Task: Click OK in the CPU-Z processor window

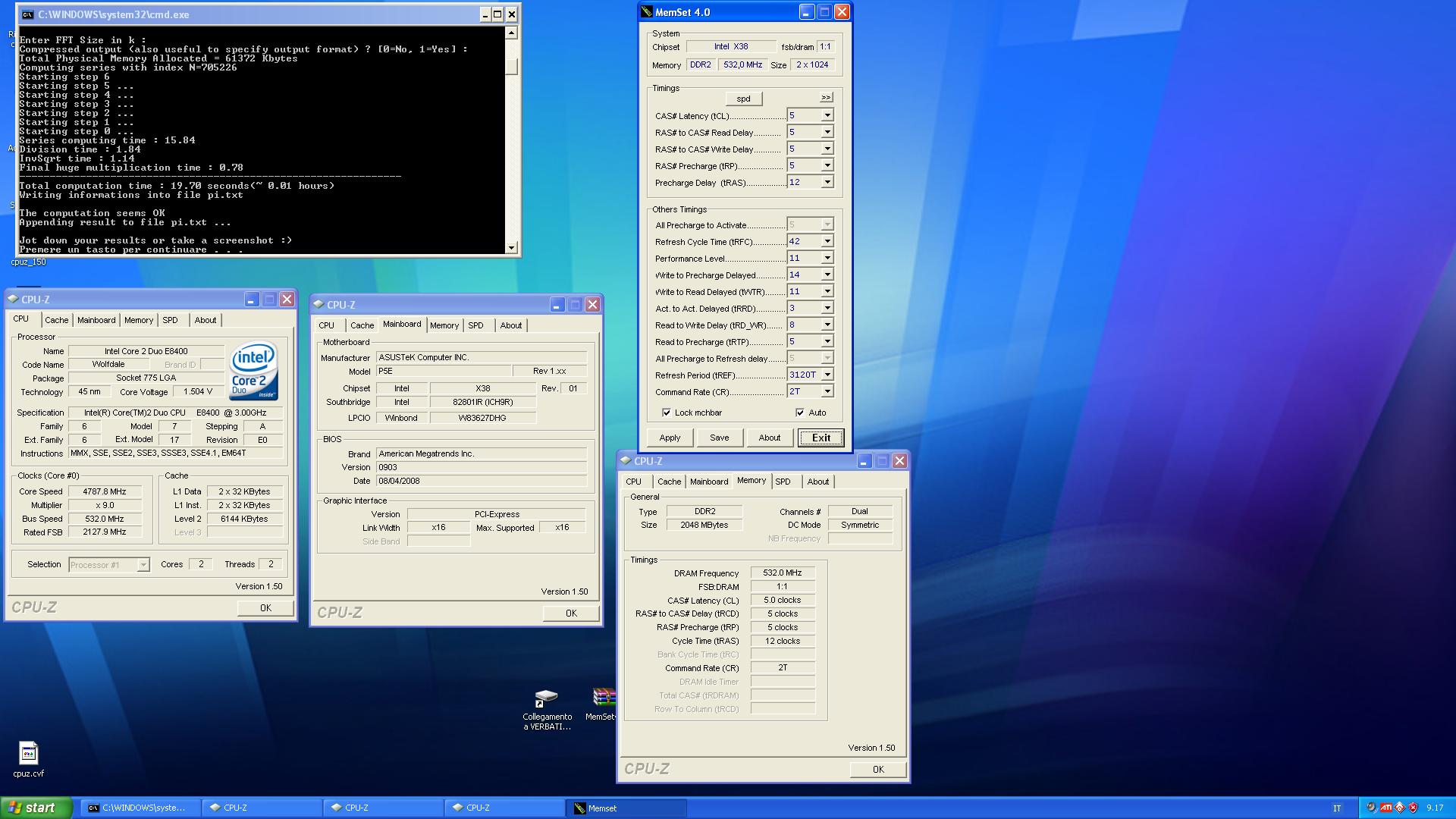Action: pyautogui.click(x=265, y=607)
